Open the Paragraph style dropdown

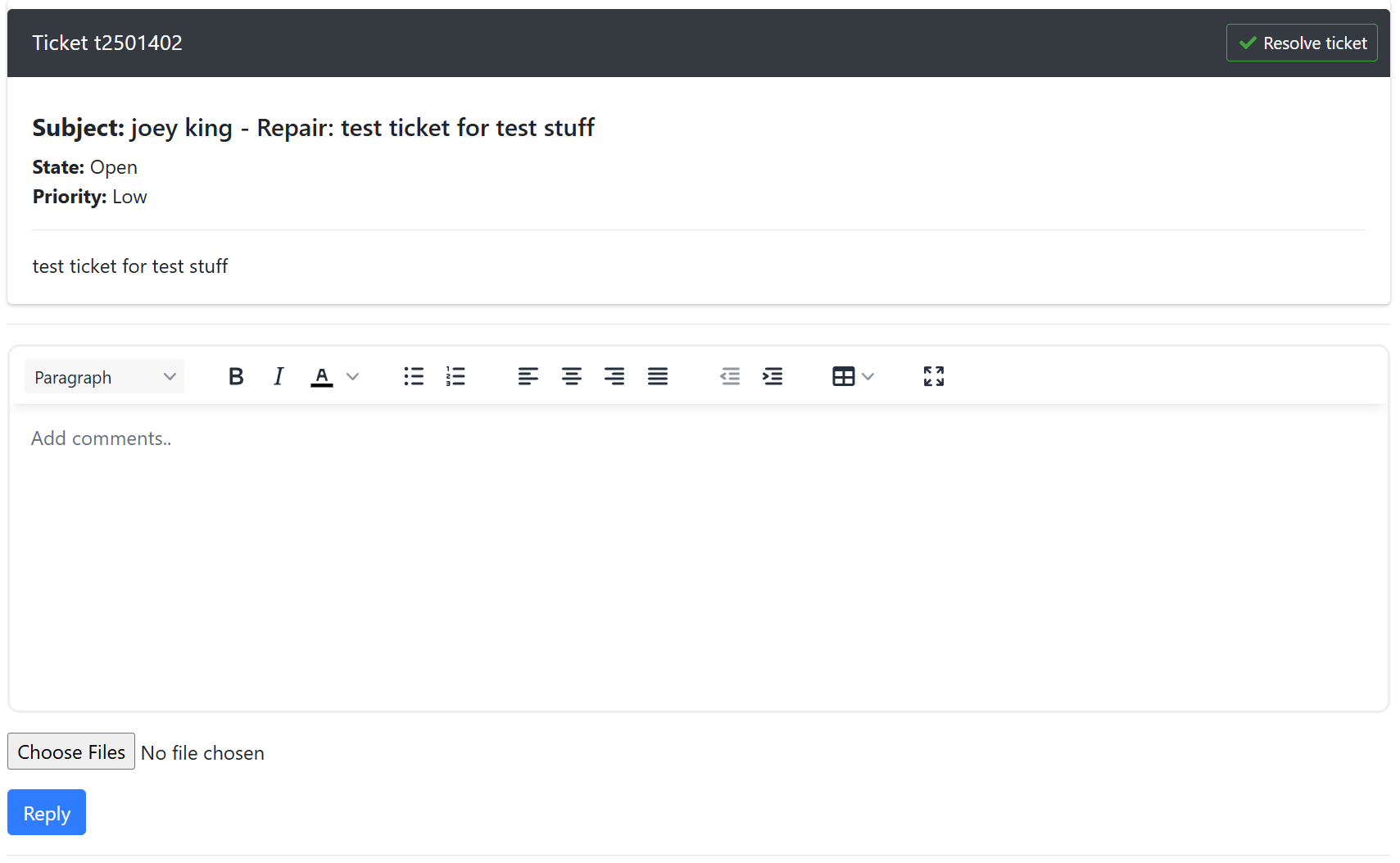tap(105, 377)
